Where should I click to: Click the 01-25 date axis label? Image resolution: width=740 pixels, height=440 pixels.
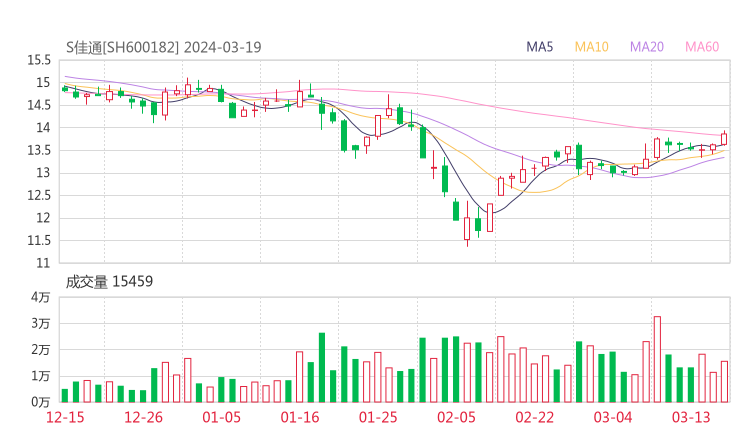(378, 417)
